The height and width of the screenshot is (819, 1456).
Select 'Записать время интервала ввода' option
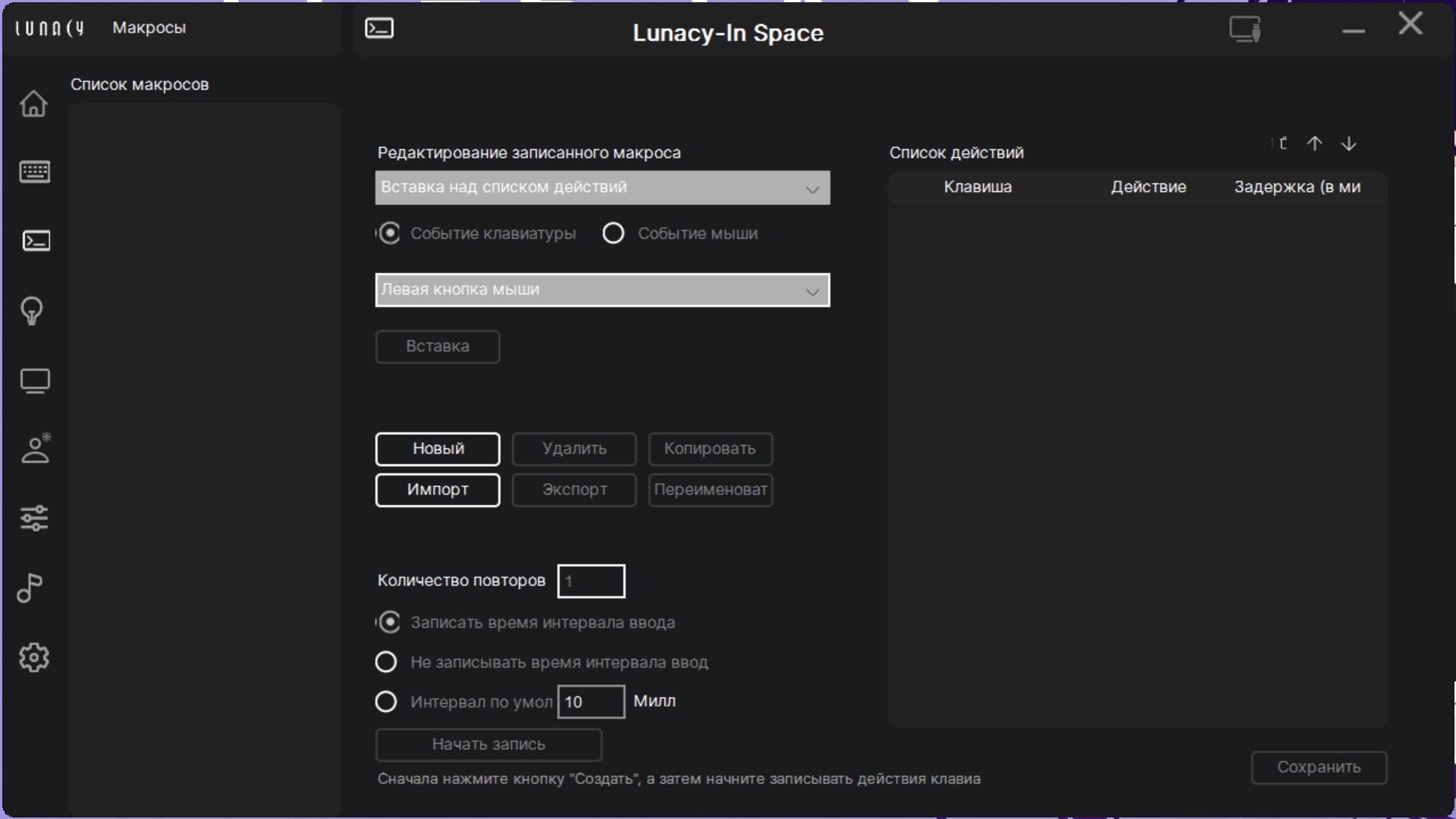pyautogui.click(x=389, y=623)
